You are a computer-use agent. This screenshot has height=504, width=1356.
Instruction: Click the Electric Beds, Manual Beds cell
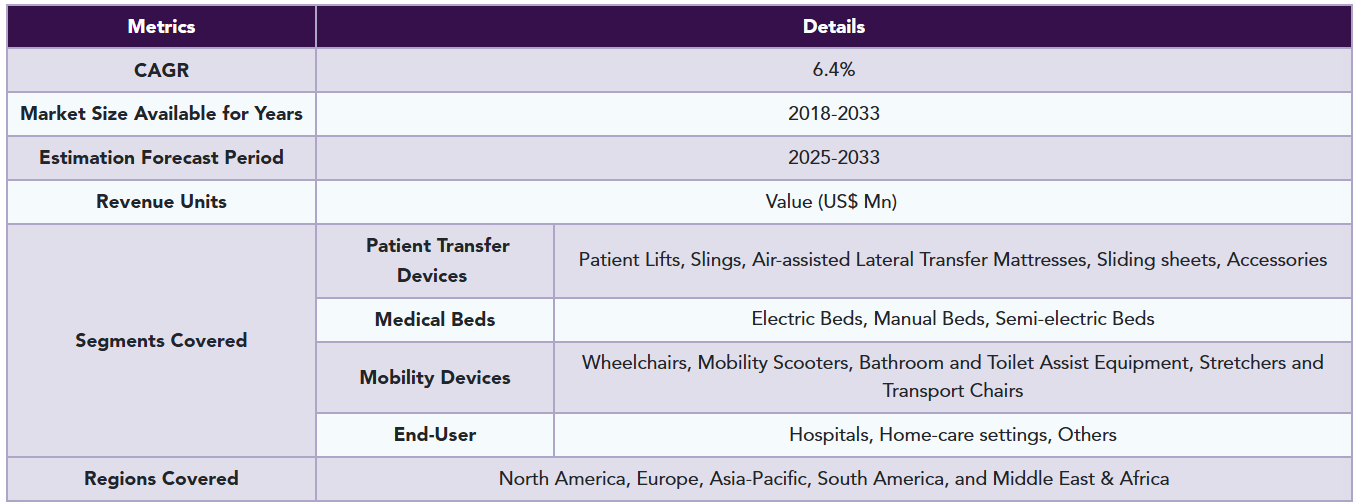[x=953, y=320]
